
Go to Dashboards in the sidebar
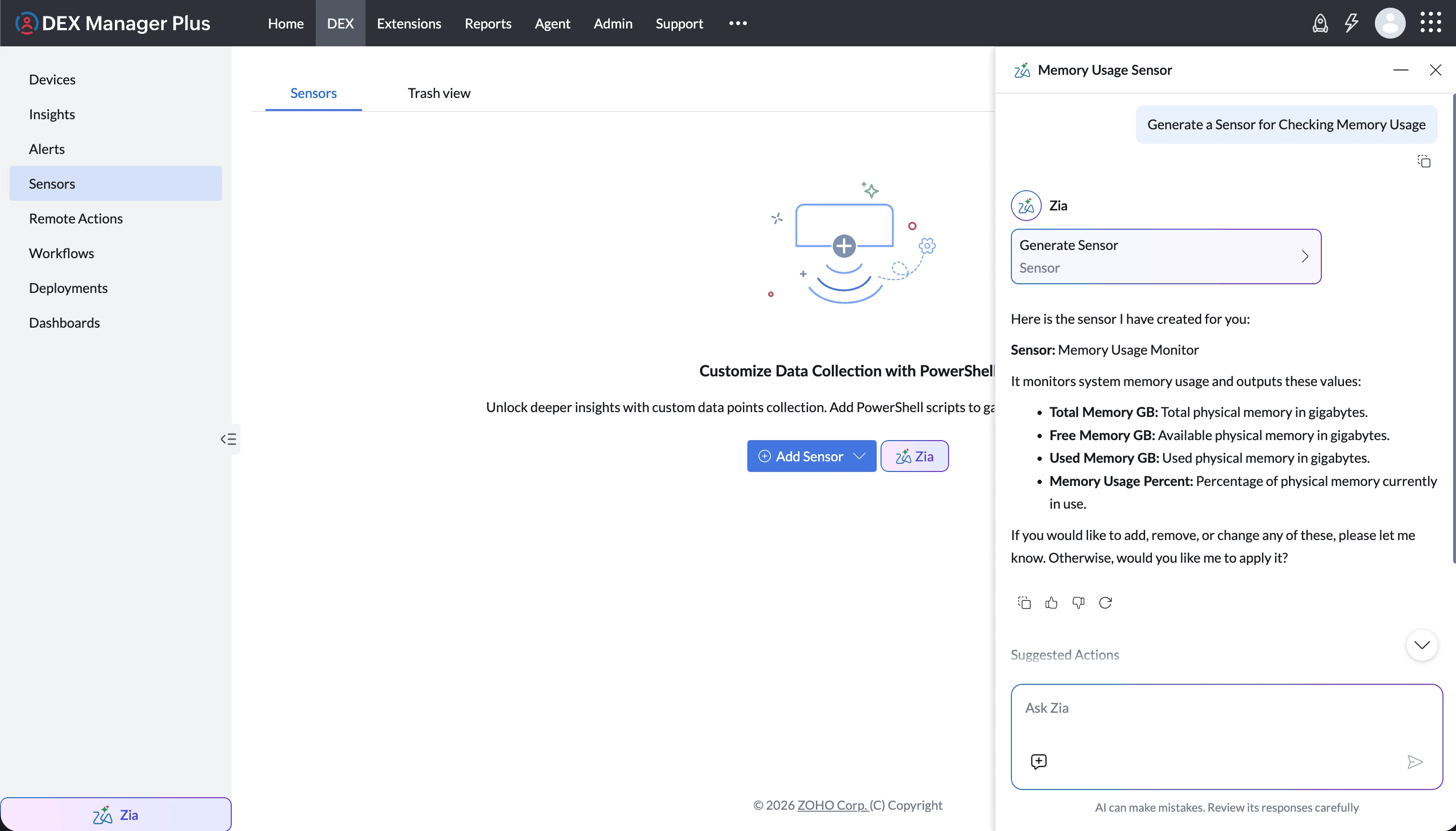[x=116, y=323]
